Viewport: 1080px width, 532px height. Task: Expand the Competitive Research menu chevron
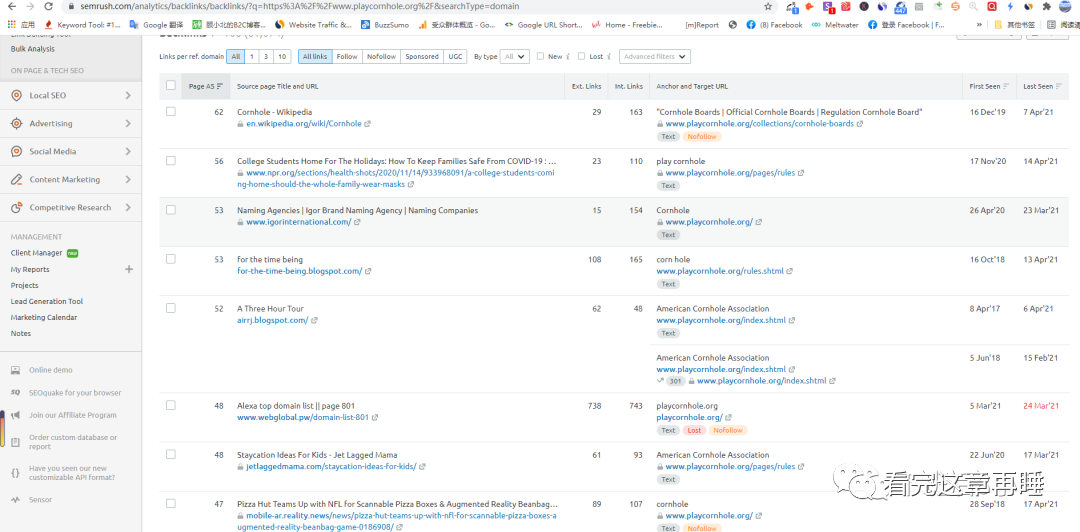click(x=128, y=207)
